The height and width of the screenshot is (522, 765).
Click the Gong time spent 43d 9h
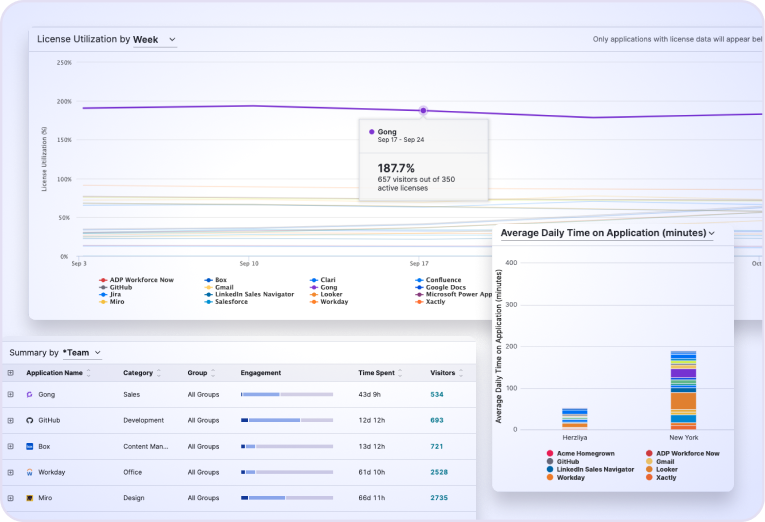point(369,394)
